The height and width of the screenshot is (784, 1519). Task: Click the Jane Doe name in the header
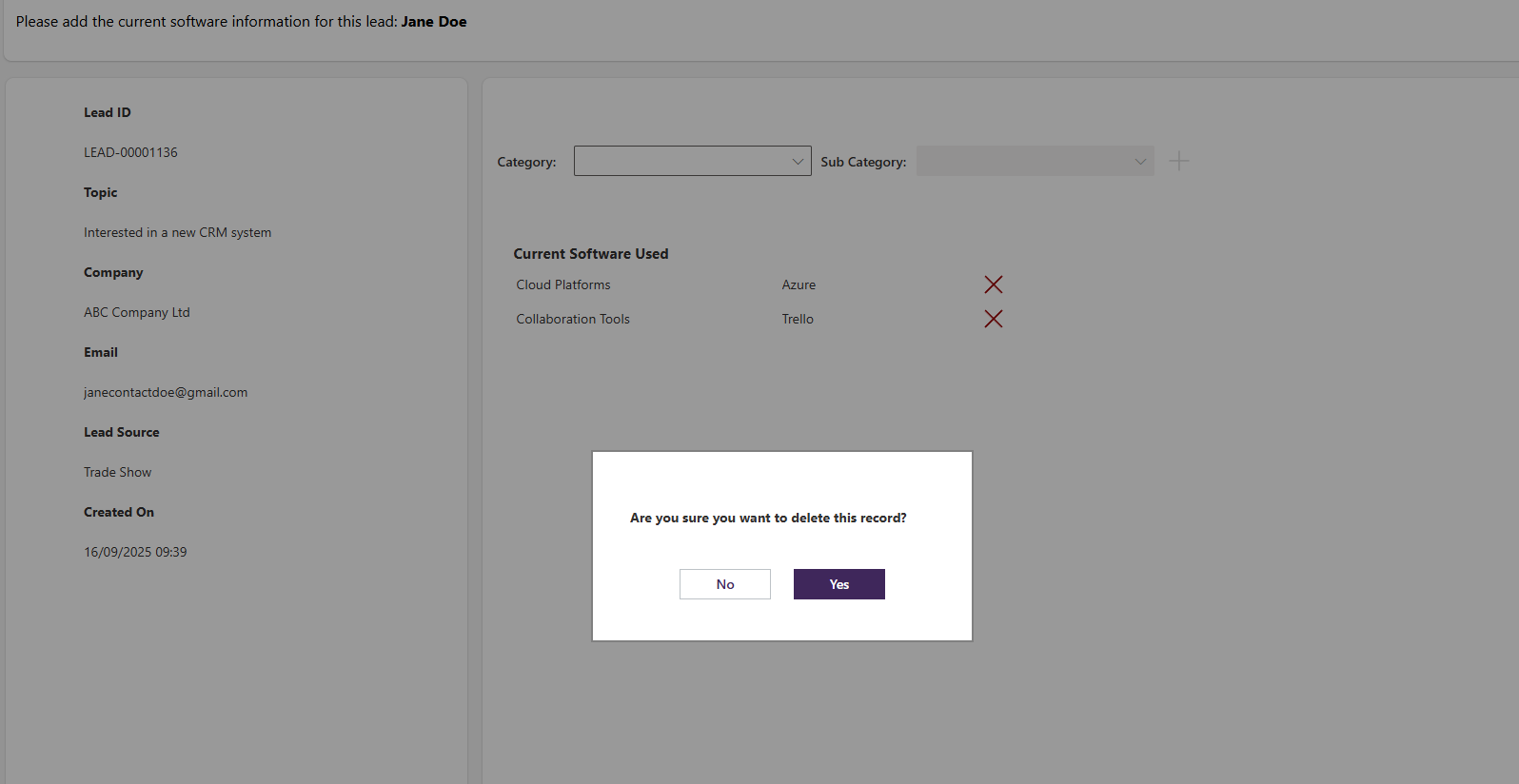(434, 21)
